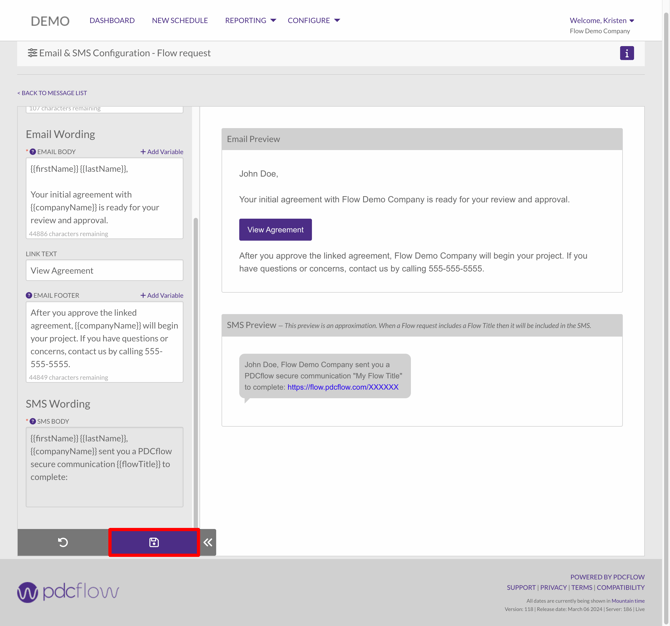Click the pdcflow logo in footer
670x626 pixels.
[x=68, y=592]
